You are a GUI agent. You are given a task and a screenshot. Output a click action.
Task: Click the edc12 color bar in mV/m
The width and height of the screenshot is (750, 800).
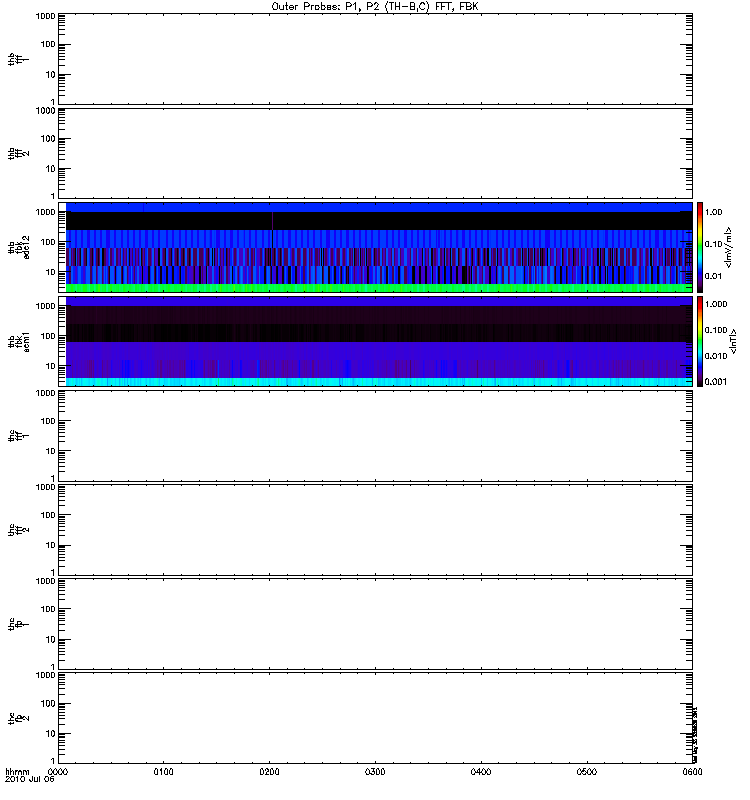point(700,247)
